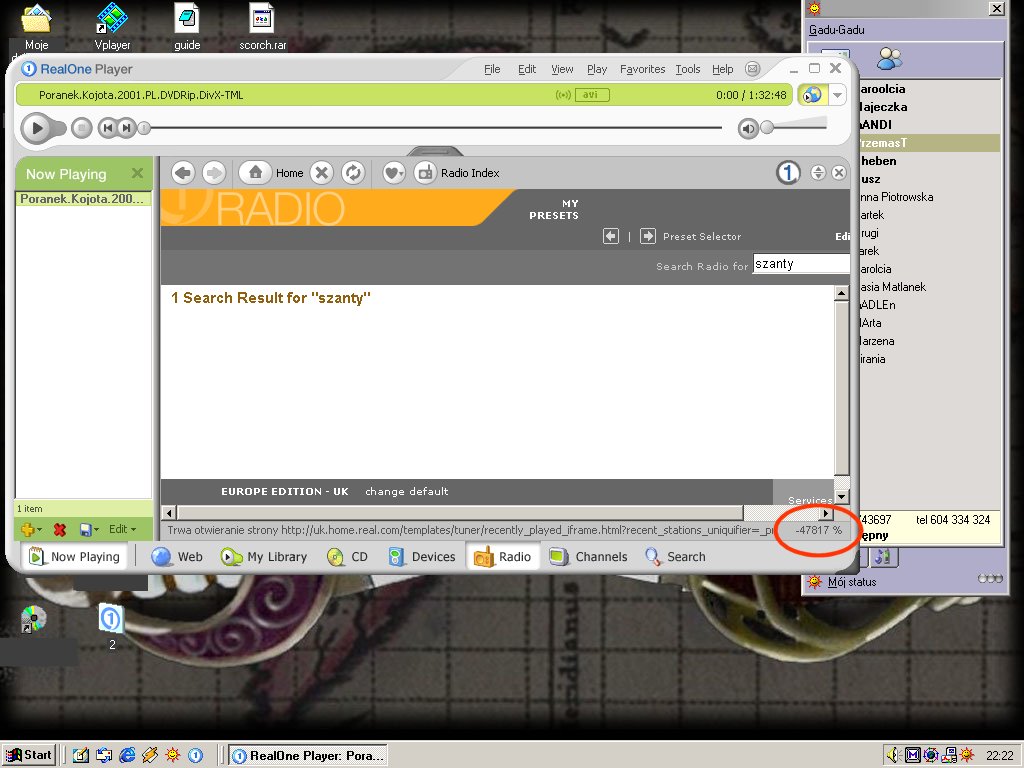Click the RealOne Play button
Viewport: 1024px width, 768px height.
pos(37,128)
